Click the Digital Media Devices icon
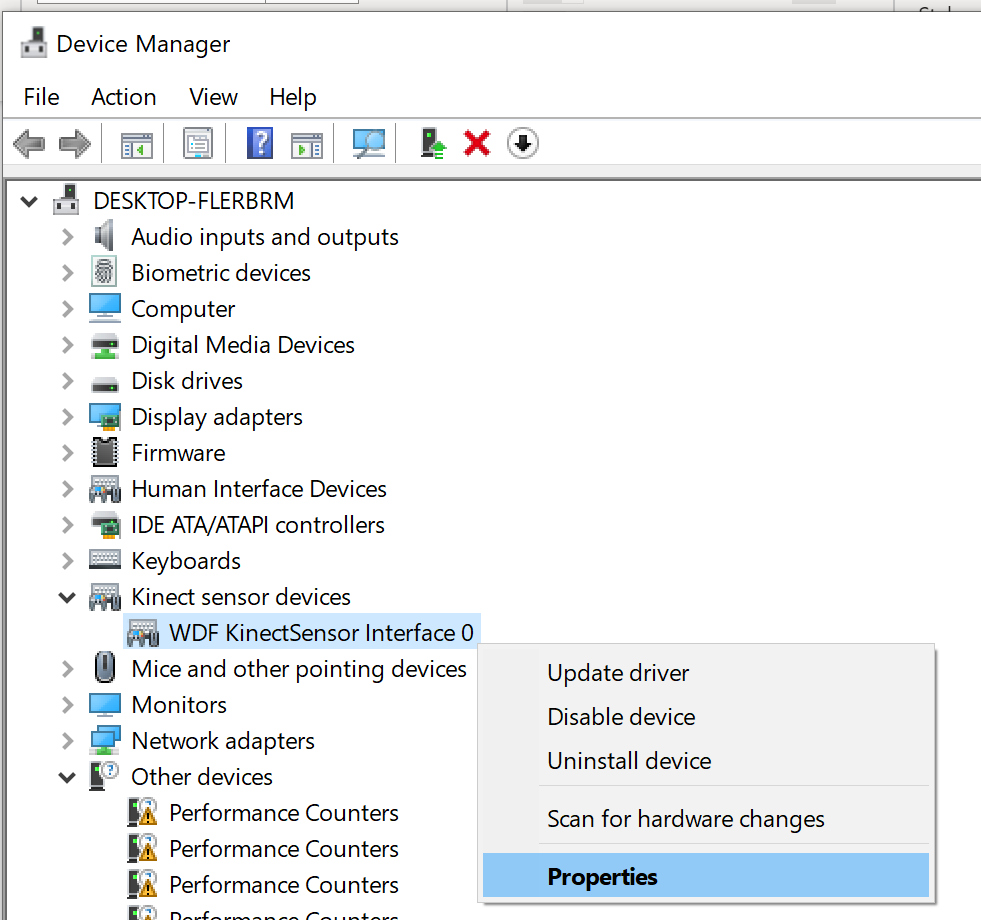The width and height of the screenshot is (981, 920). [104, 345]
